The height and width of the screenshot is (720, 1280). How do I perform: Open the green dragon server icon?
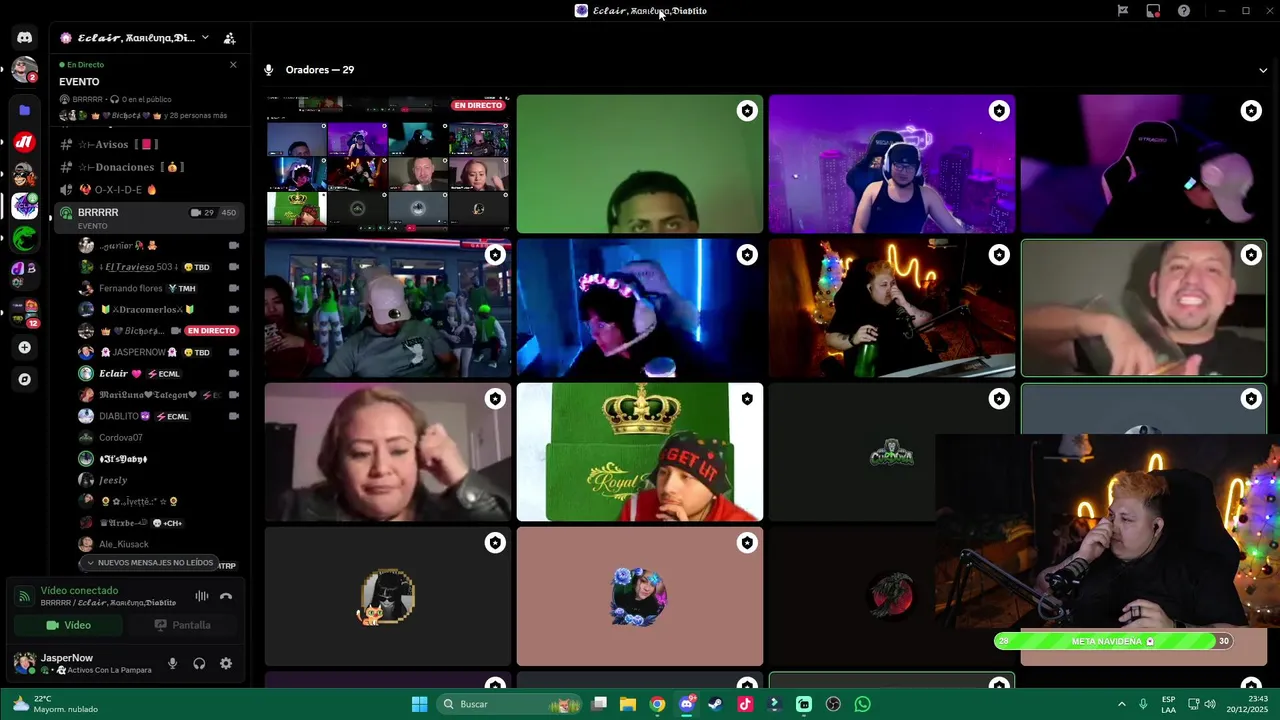pos(24,238)
